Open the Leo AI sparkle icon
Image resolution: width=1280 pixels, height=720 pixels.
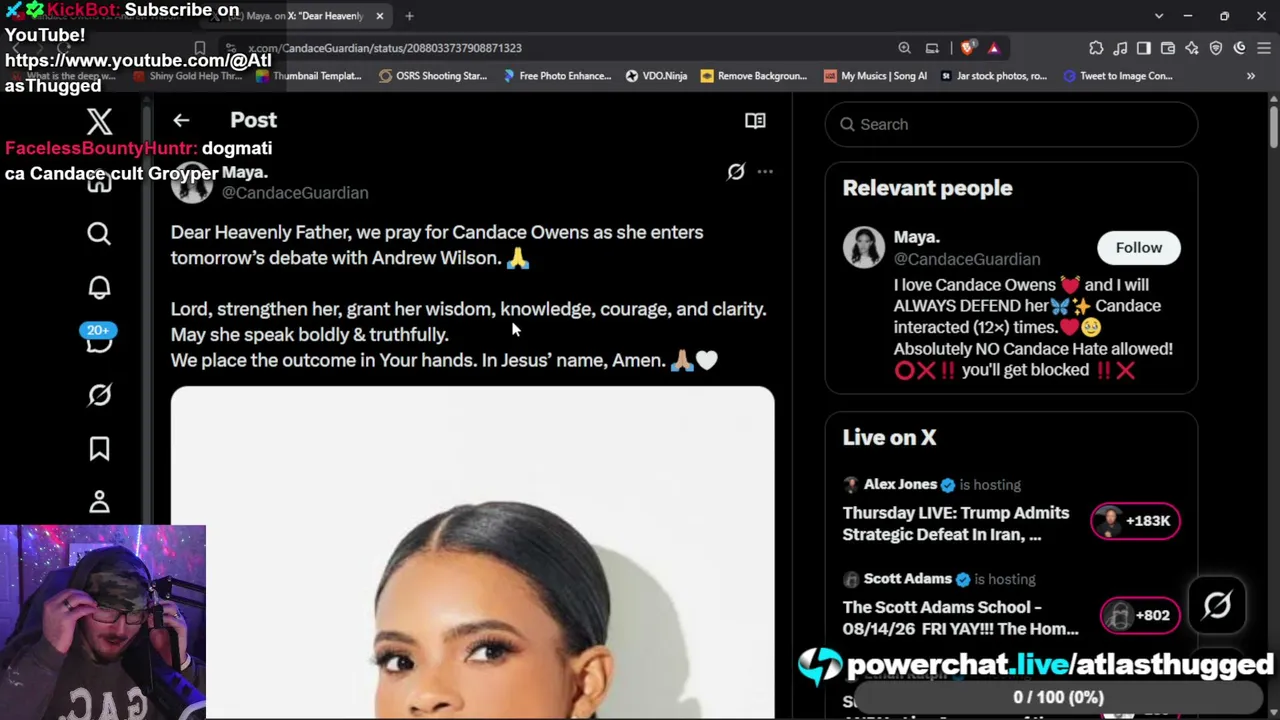click(1192, 48)
